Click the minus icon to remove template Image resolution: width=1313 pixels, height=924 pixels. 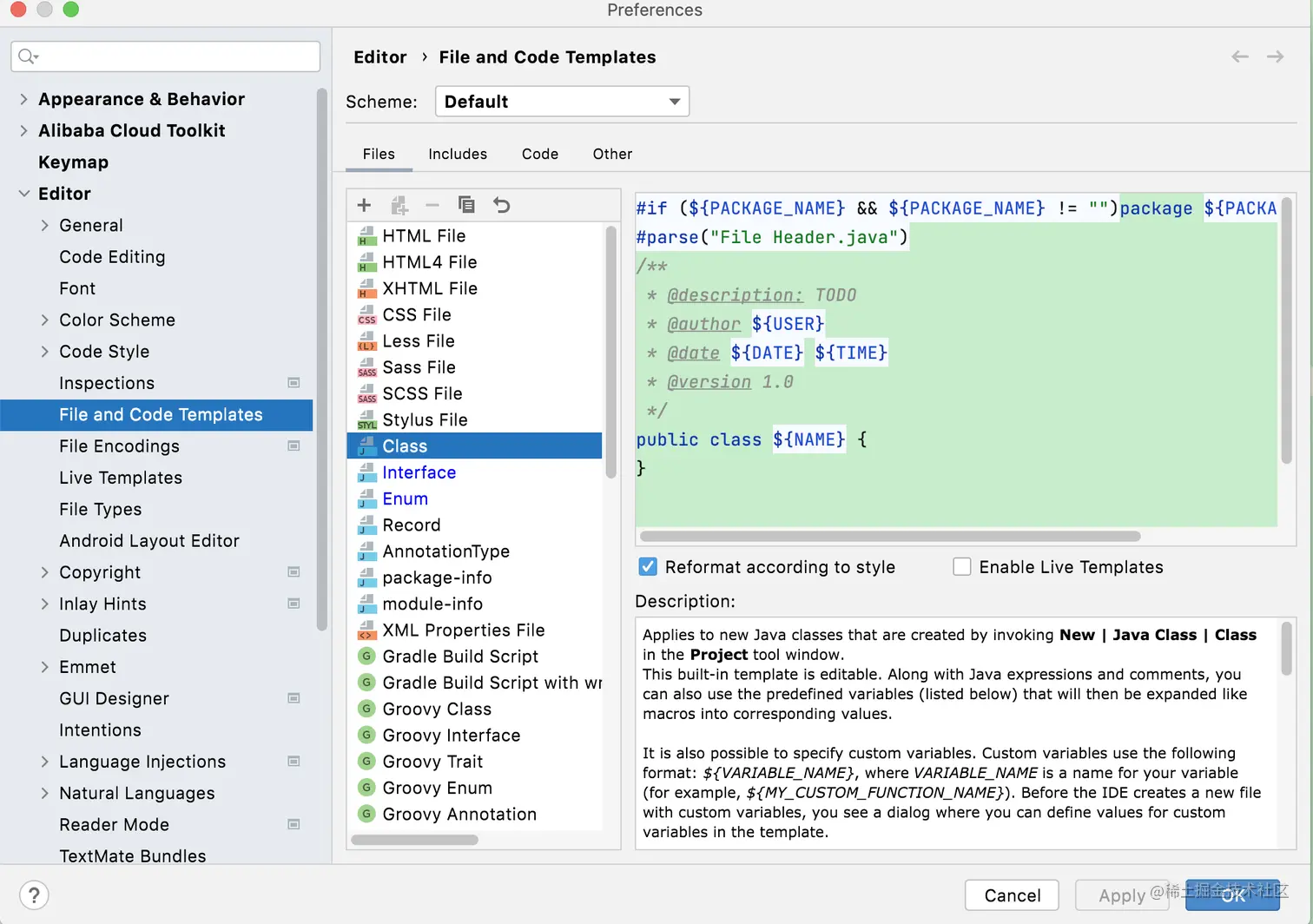[432, 205]
